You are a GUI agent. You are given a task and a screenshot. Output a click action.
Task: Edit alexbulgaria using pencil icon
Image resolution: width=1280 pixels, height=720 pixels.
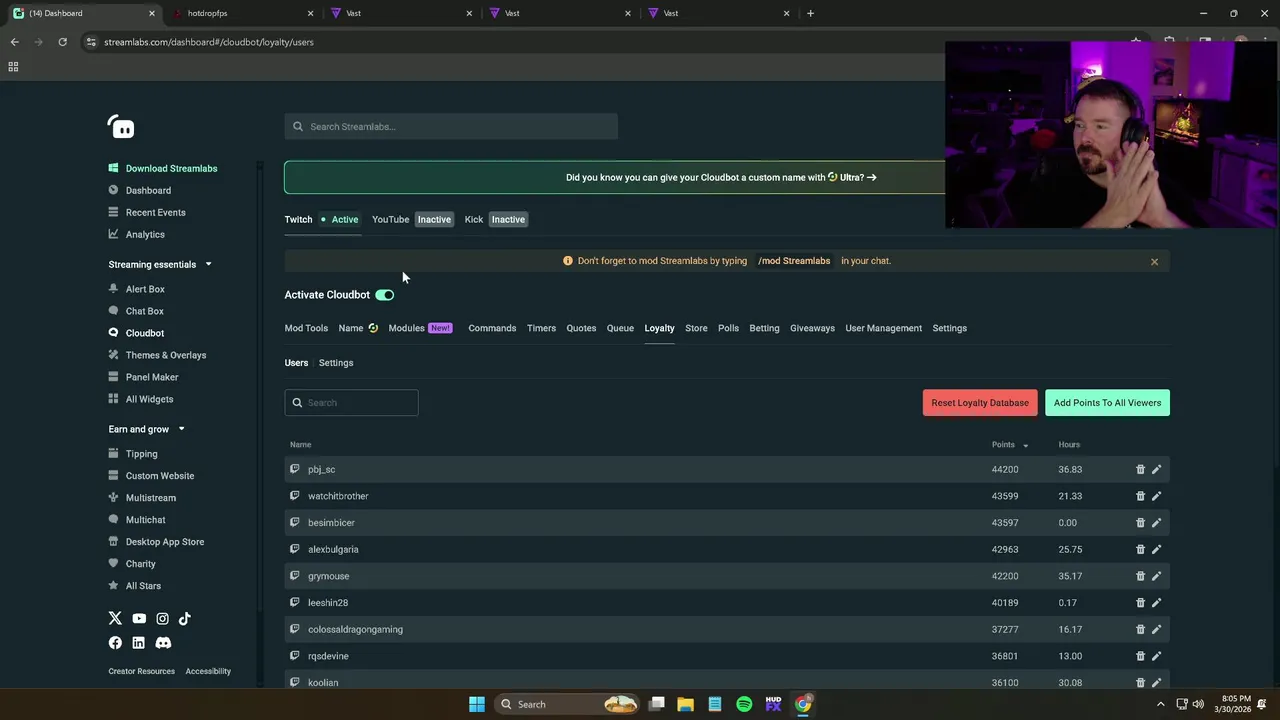1156,549
